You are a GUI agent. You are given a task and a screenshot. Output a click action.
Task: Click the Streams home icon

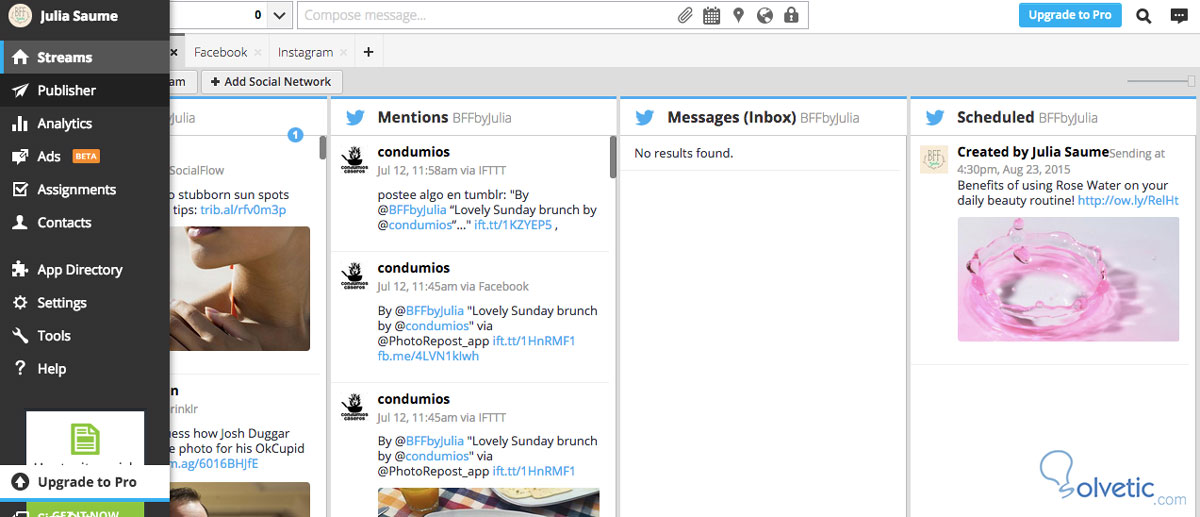coord(19,57)
